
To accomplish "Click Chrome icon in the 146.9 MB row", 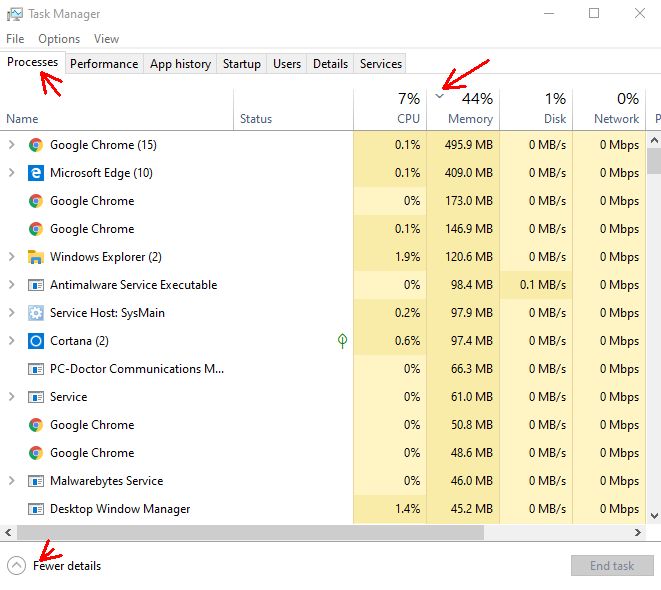I will tap(36, 229).
